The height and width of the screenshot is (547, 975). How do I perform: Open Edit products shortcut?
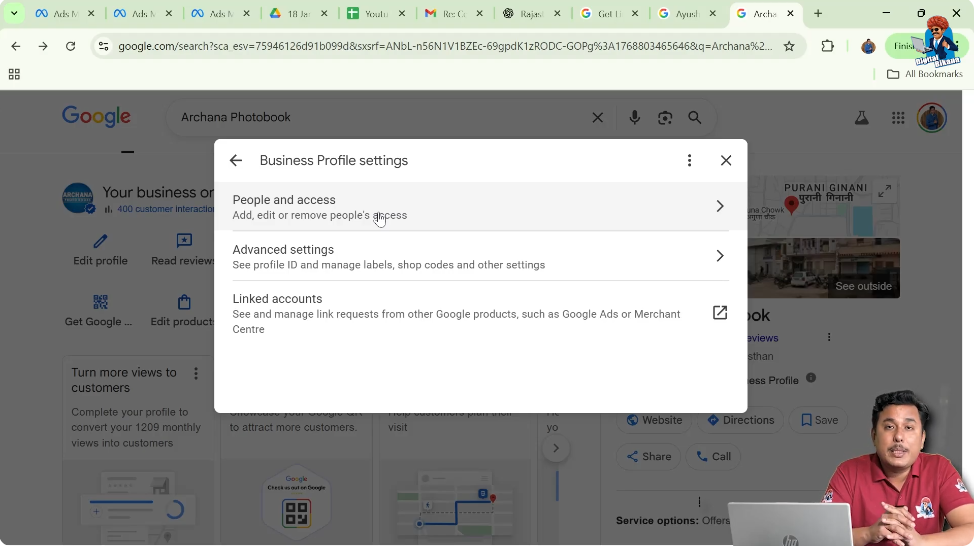pos(183,311)
